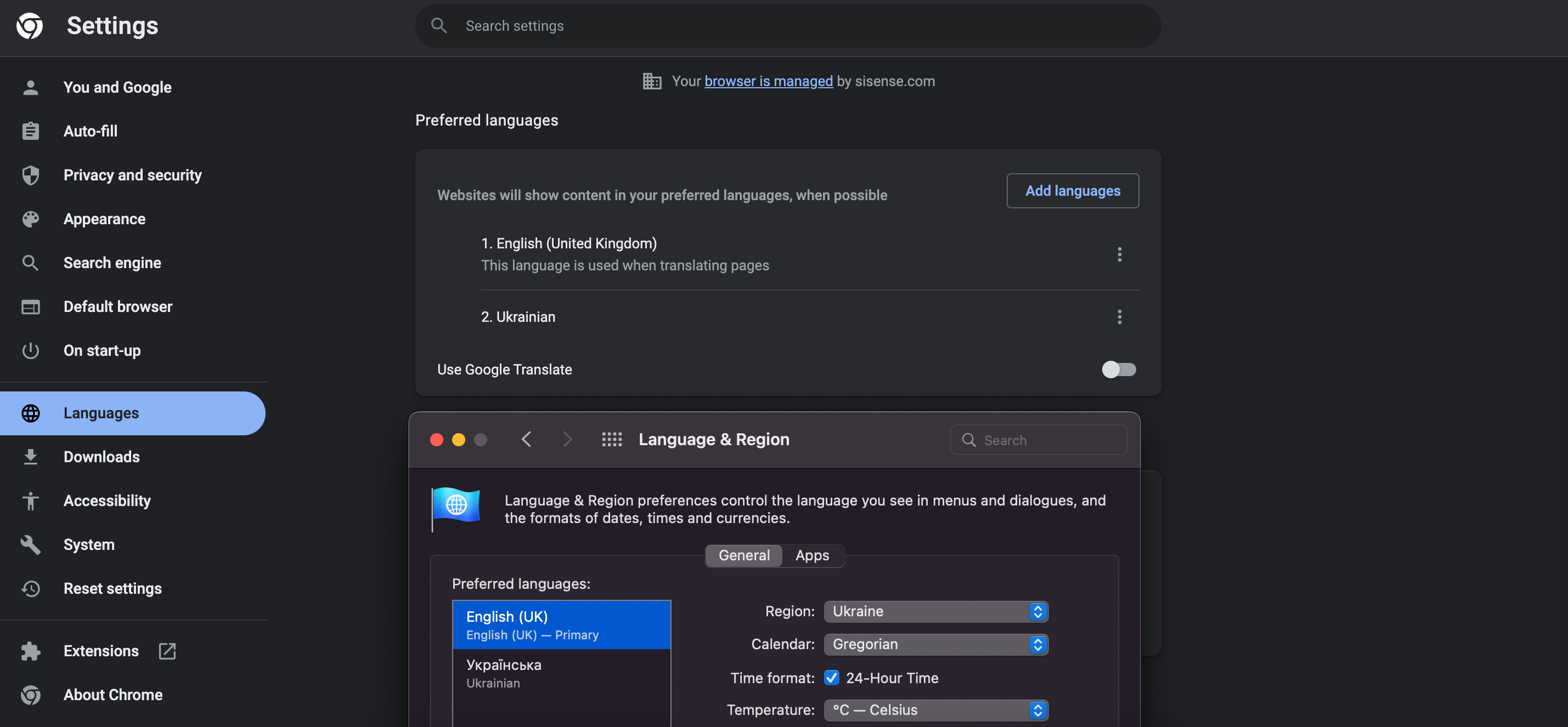
Task: Click the Extensions puzzle-piece icon
Action: point(30,651)
